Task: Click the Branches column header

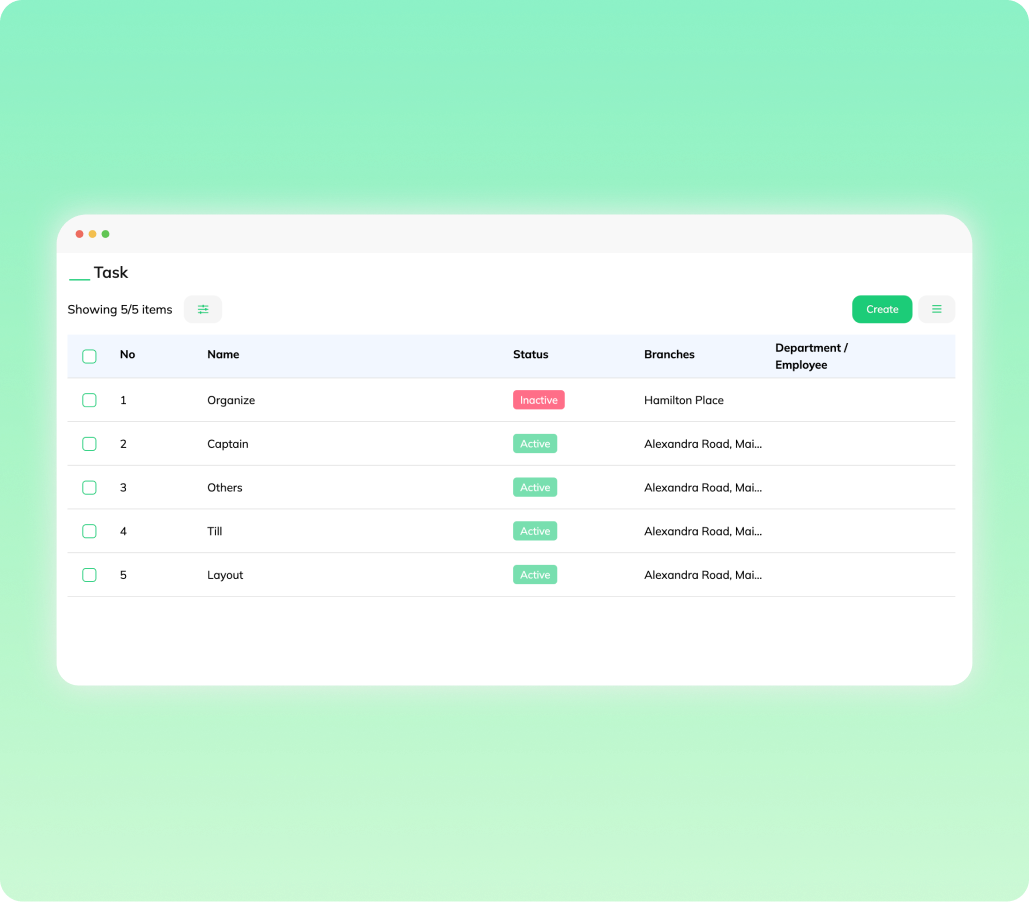Action: [669, 355]
